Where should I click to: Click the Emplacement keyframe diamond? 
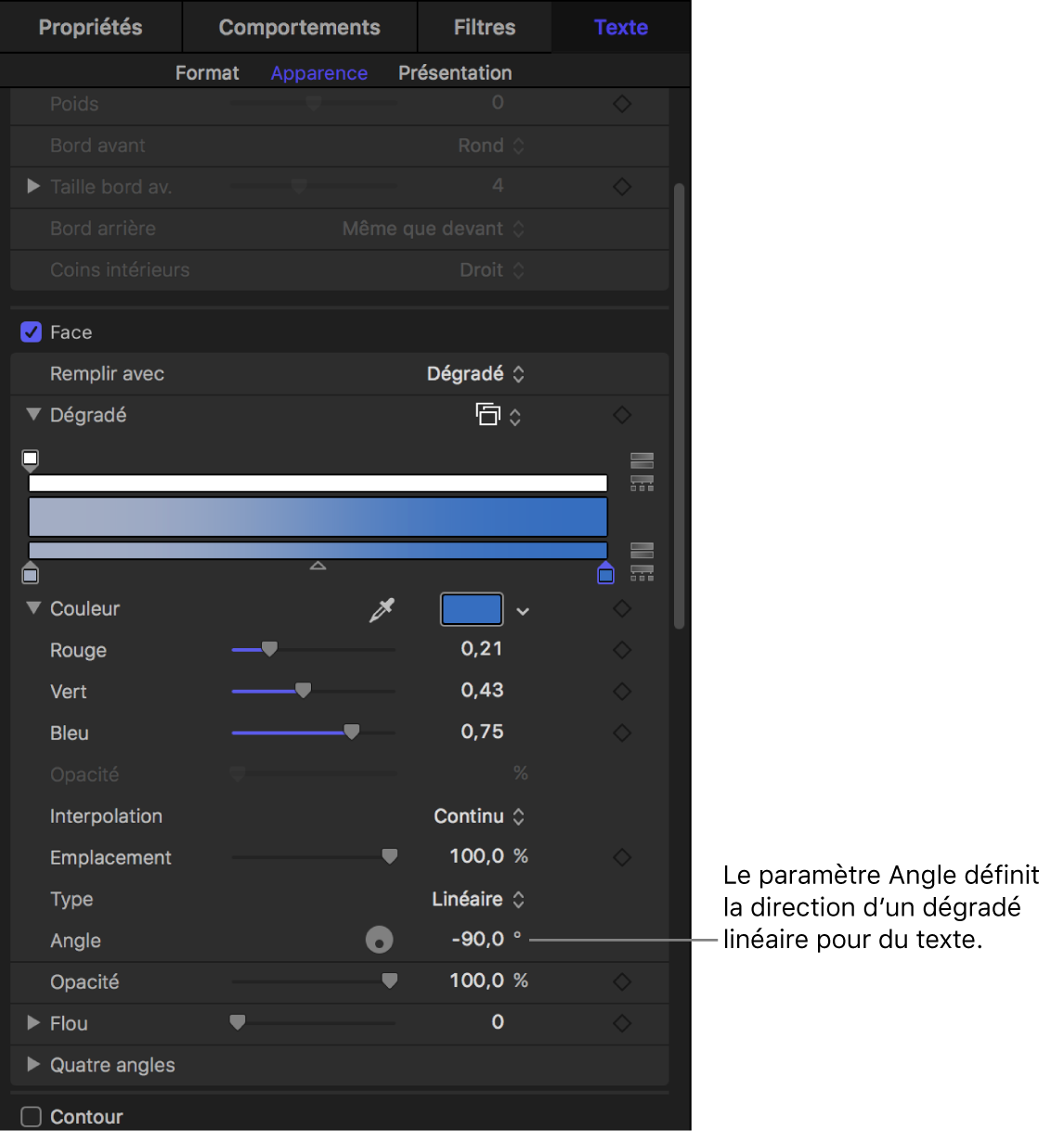tap(622, 857)
